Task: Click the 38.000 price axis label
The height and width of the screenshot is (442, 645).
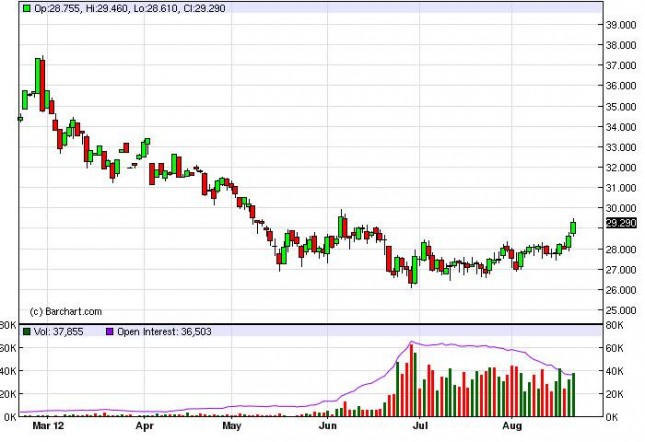Action: (621, 45)
